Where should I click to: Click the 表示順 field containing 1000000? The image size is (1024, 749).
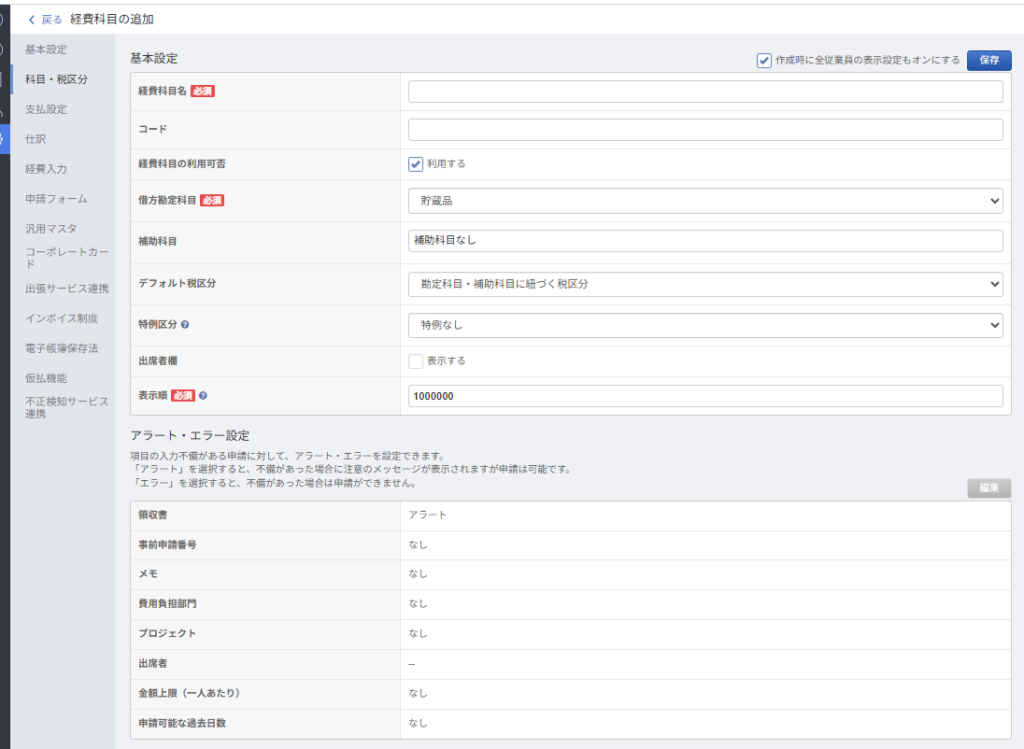(705, 396)
